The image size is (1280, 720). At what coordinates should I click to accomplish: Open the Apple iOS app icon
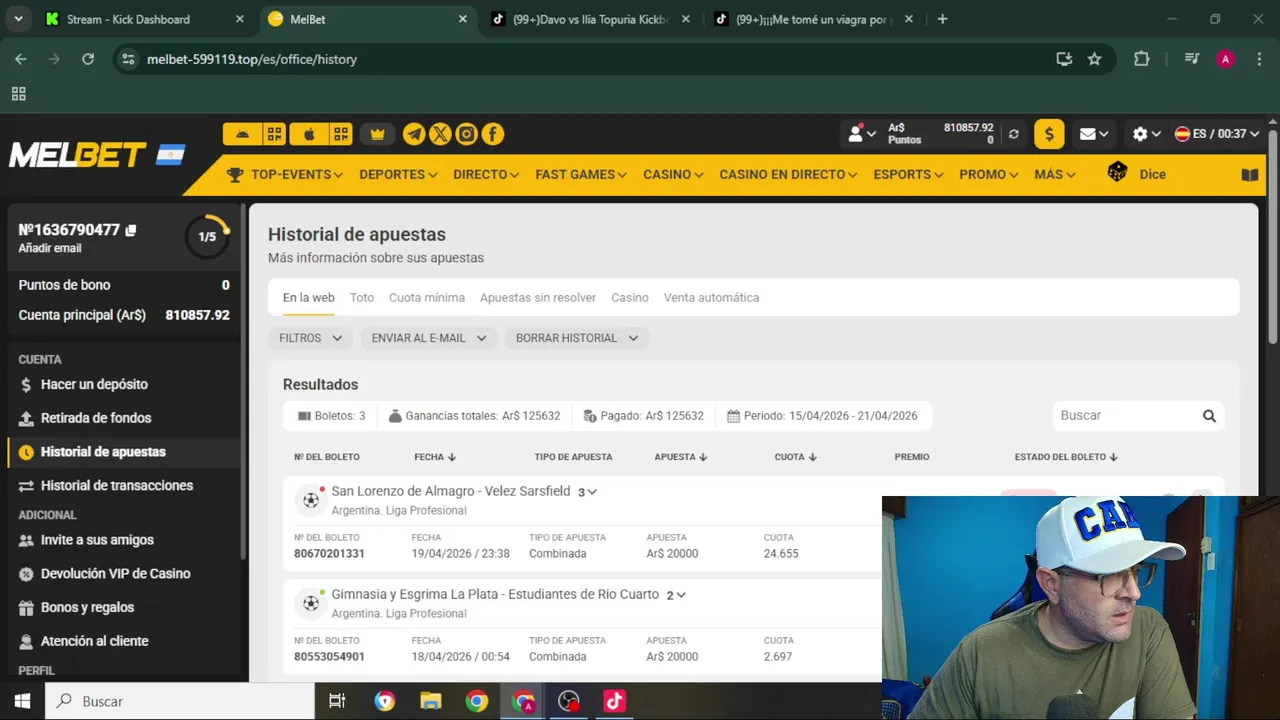(309, 134)
